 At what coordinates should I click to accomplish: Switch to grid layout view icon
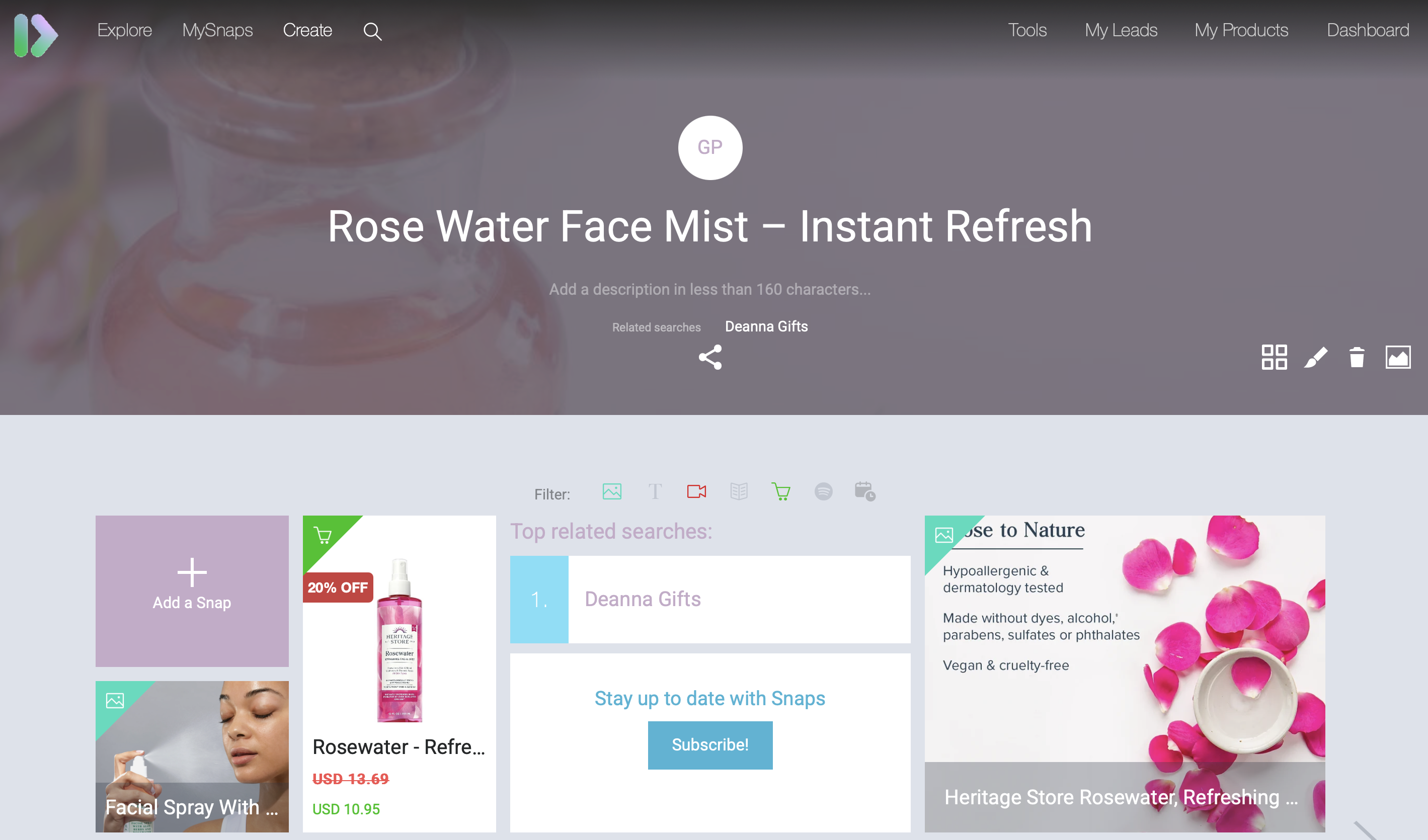pyautogui.click(x=1274, y=358)
